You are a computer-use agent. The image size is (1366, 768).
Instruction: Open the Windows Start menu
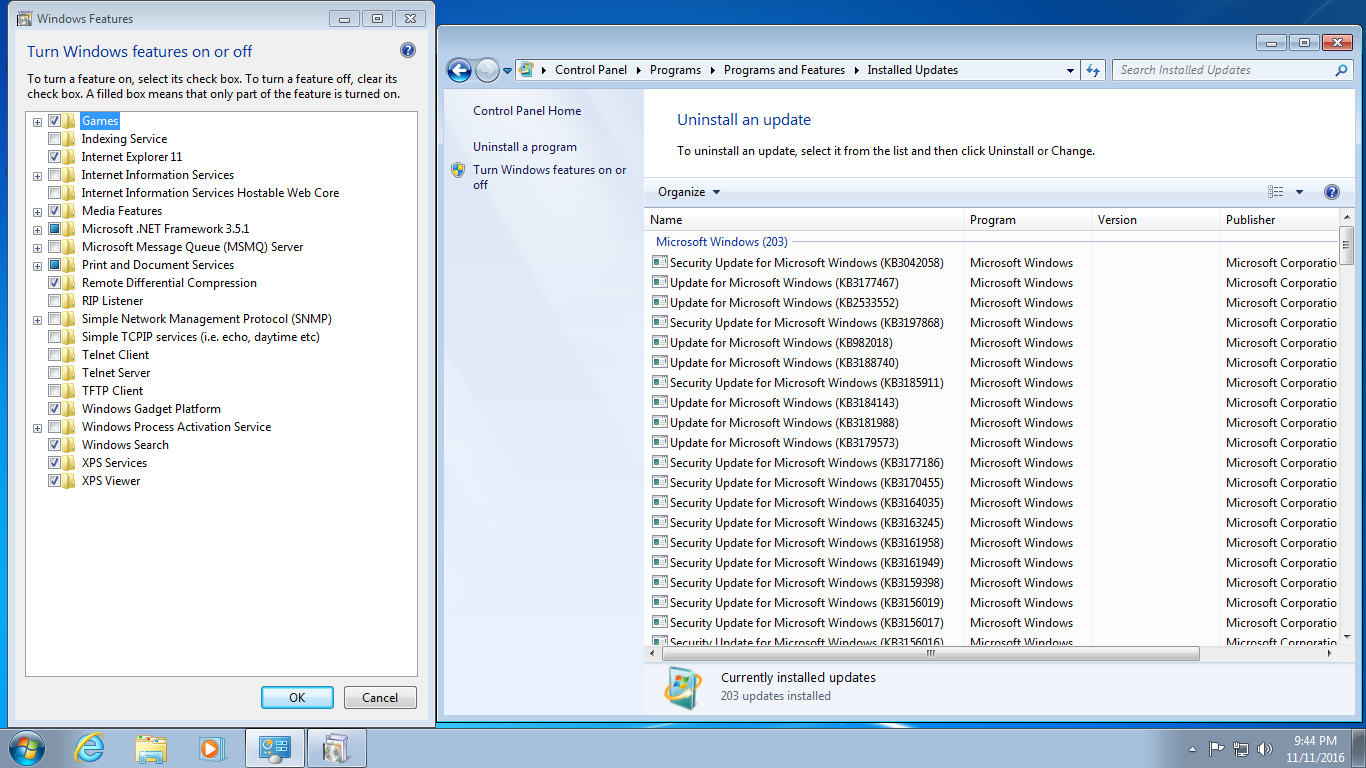(27, 748)
